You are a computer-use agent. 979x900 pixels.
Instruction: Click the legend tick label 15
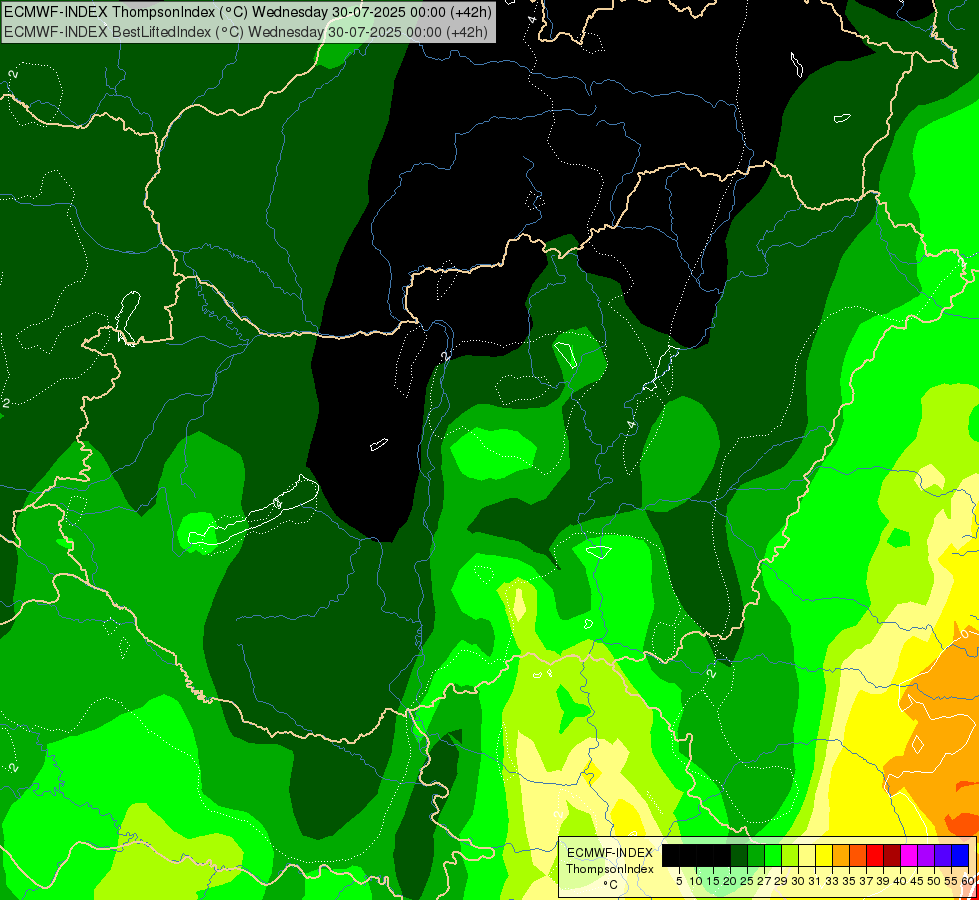coord(713,881)
